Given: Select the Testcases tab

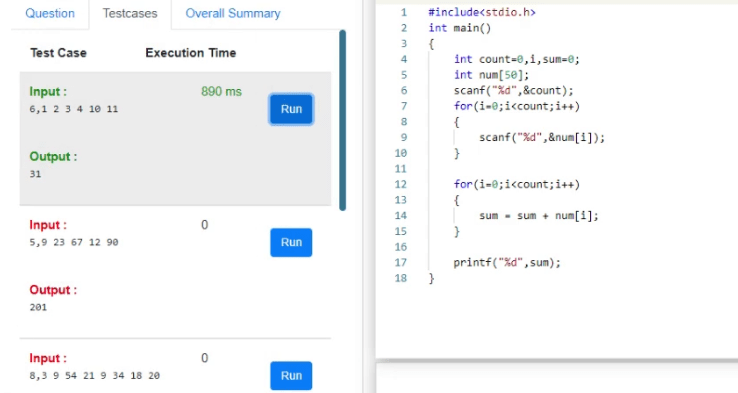Looking at the screenshot, I should pyautogui.click(x=130, y=13).
